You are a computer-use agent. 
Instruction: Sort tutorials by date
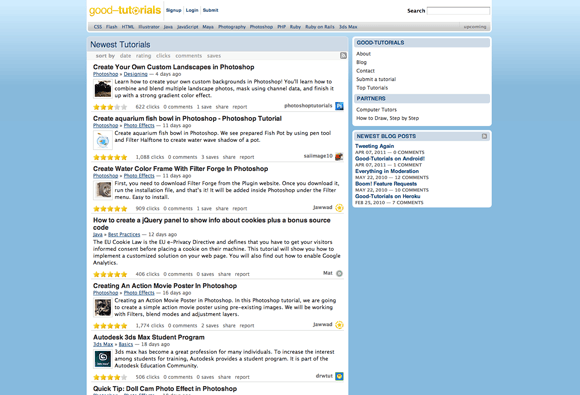click(125, 56)
